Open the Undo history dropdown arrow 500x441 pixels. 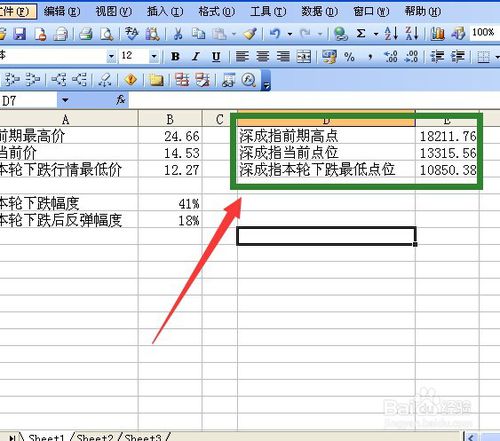click(x=290, y=34)
